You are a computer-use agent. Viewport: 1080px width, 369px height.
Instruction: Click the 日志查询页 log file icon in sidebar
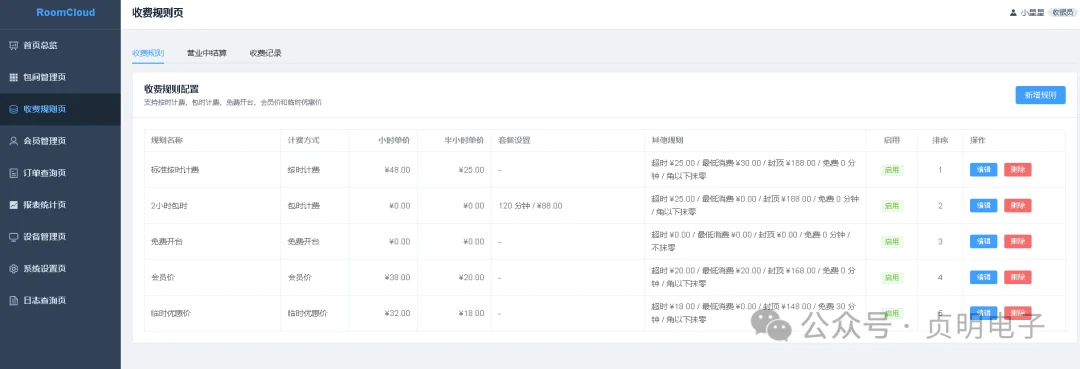point(13,300)
